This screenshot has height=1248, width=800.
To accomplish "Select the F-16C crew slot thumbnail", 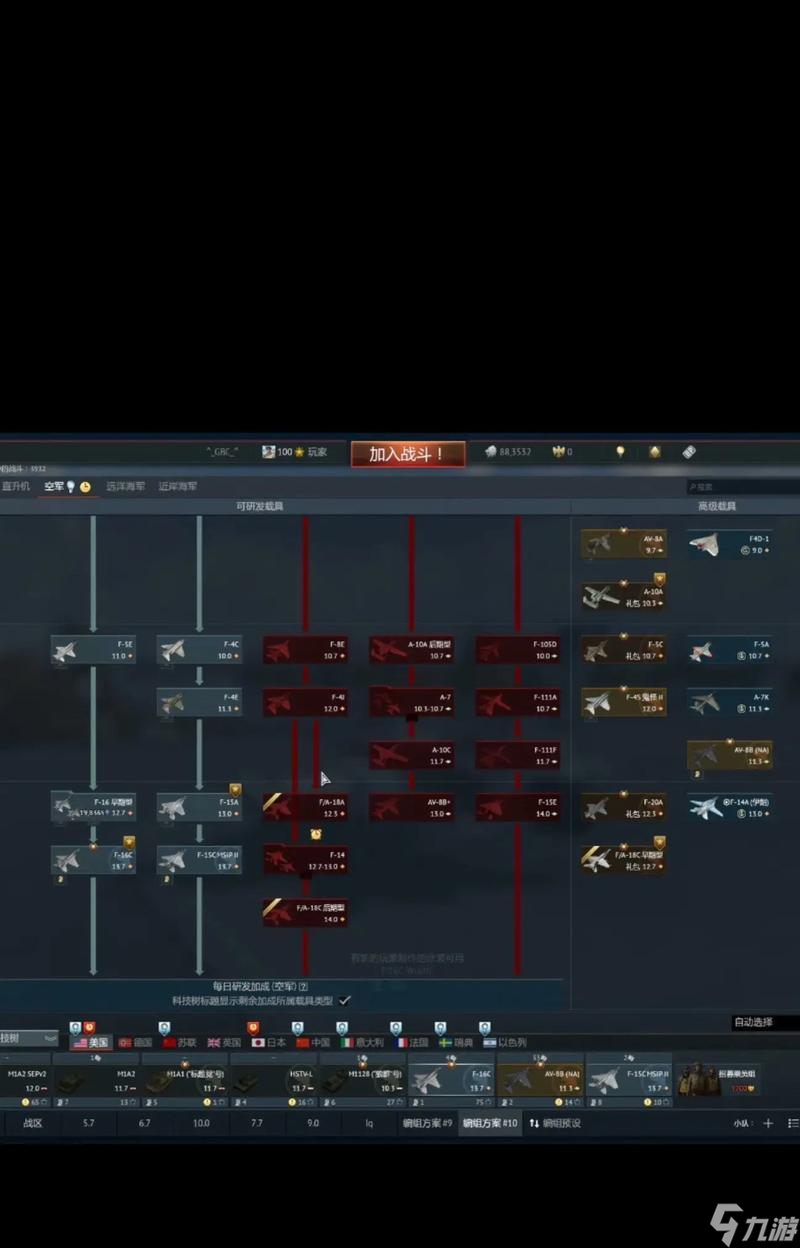I will pos(452,1080).
